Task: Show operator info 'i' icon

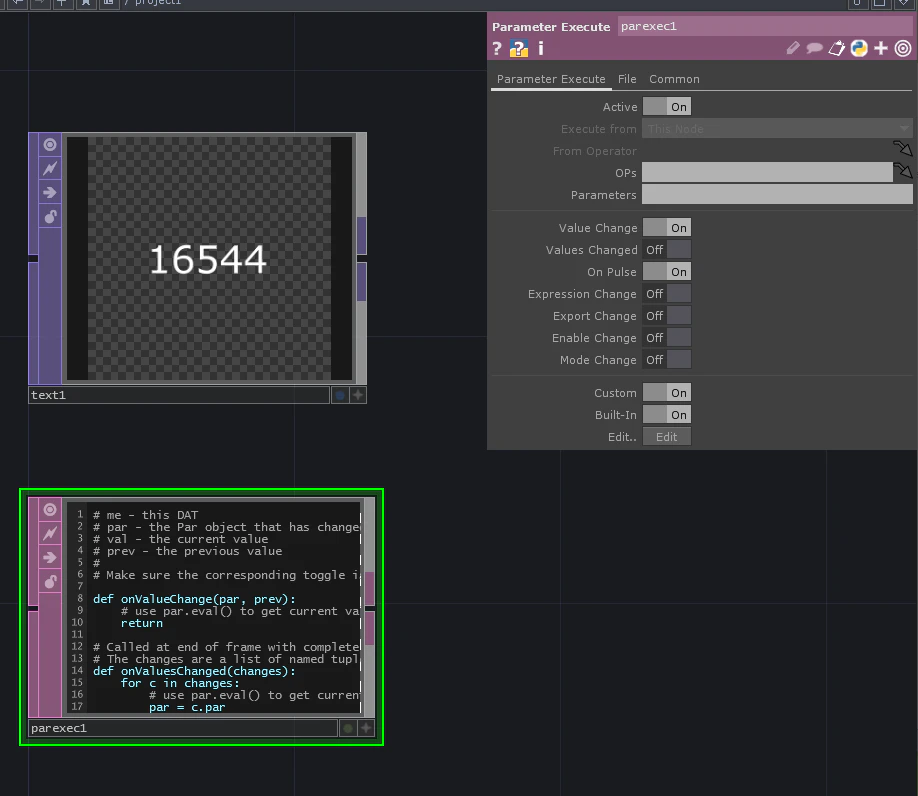Action: [541, 48]
